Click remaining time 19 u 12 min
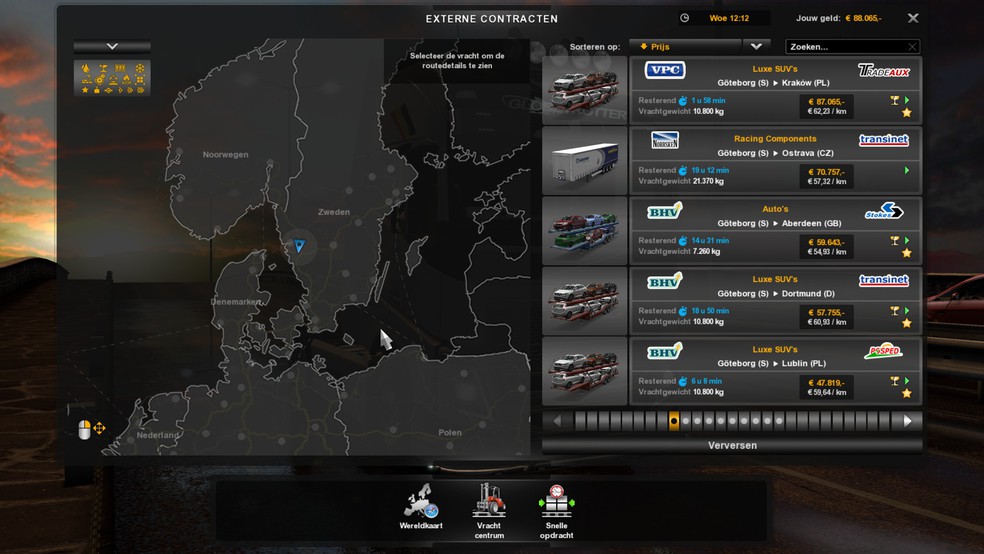Viewport: 984px width, 554px height. [710, 171]
